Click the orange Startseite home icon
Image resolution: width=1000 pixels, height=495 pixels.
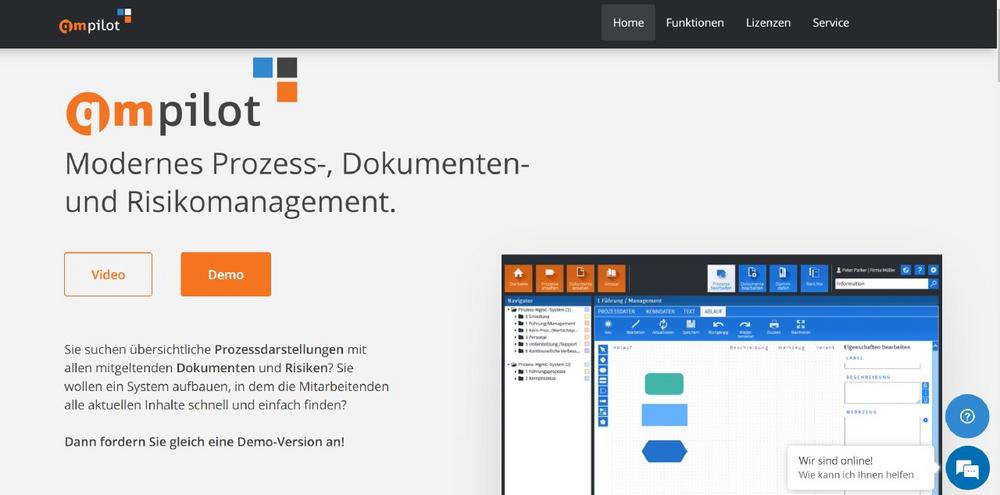click(518, 276)
